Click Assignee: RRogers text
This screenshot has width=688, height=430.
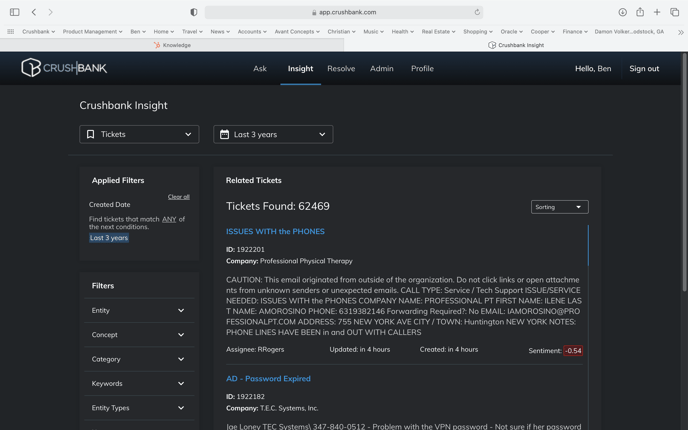(255, 350)
